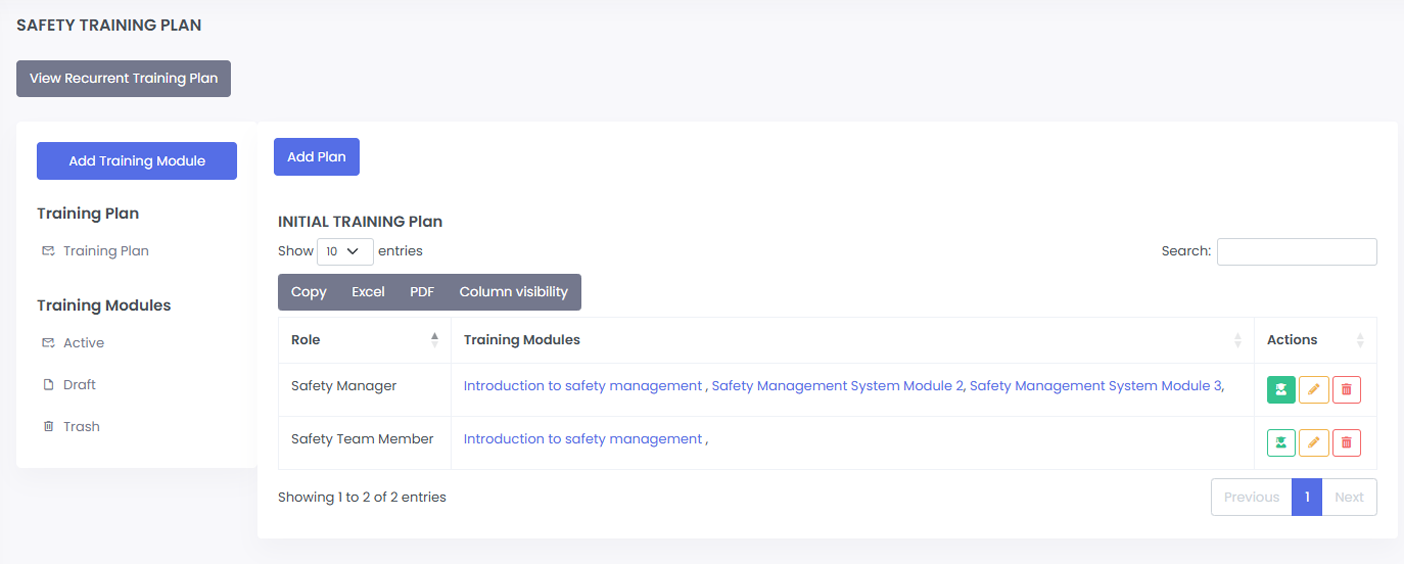
Task: Click green assign icon for Safety Manager
Action: click(1281, 390)
